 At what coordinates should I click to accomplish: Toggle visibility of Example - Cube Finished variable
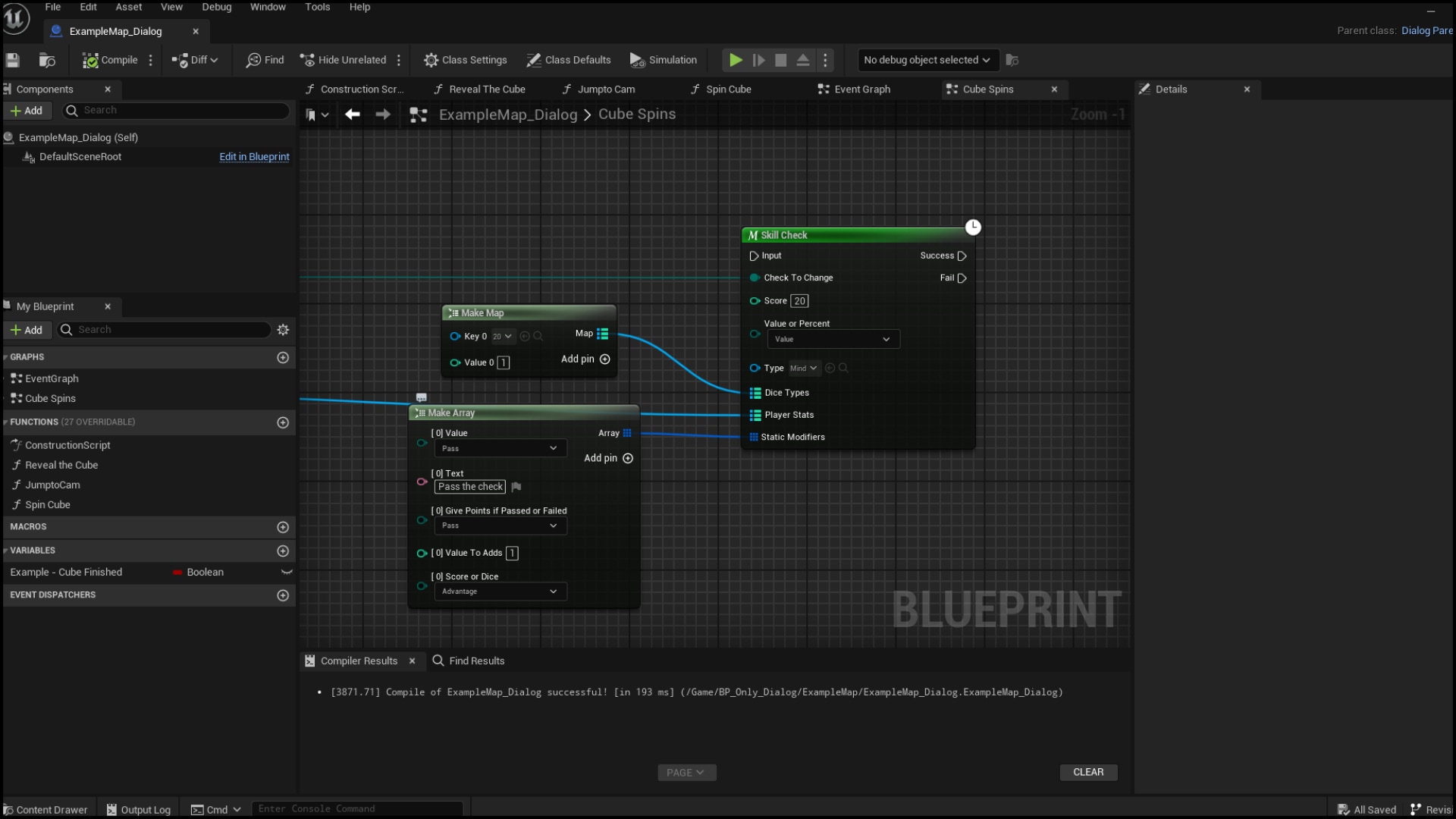click(x=287, y=573)
